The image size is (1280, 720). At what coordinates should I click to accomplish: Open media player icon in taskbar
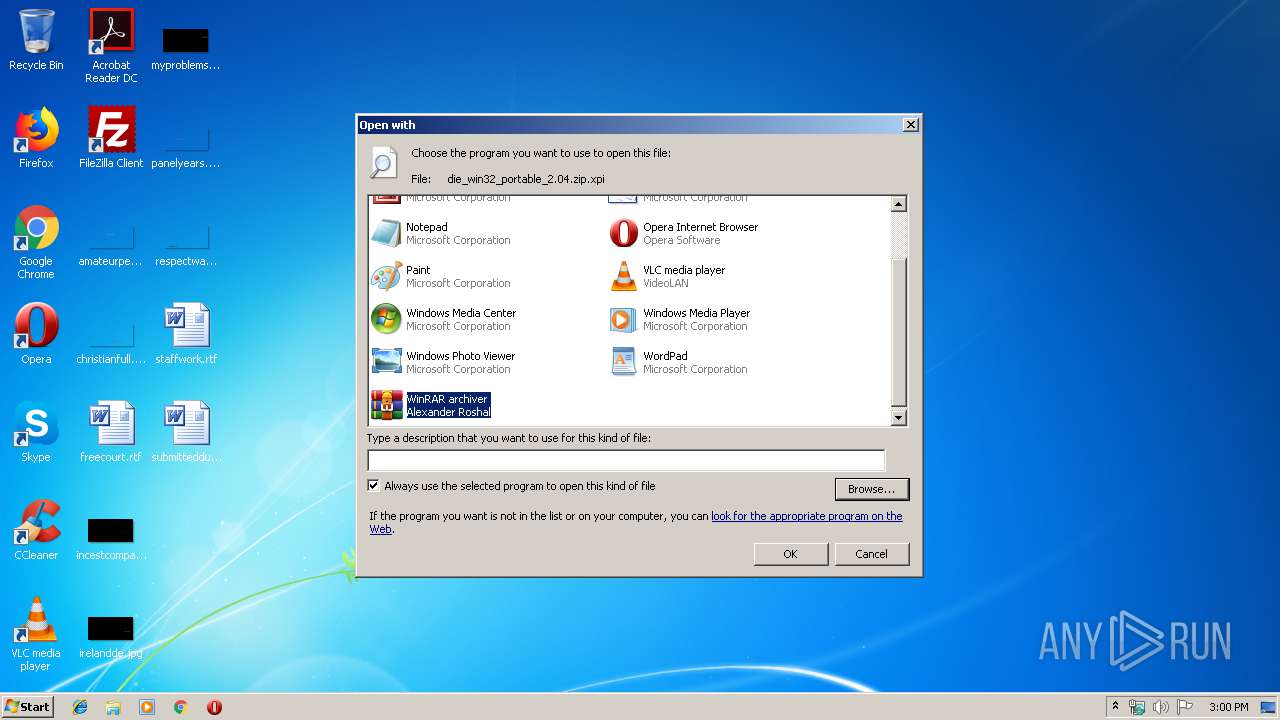point(147,707)
